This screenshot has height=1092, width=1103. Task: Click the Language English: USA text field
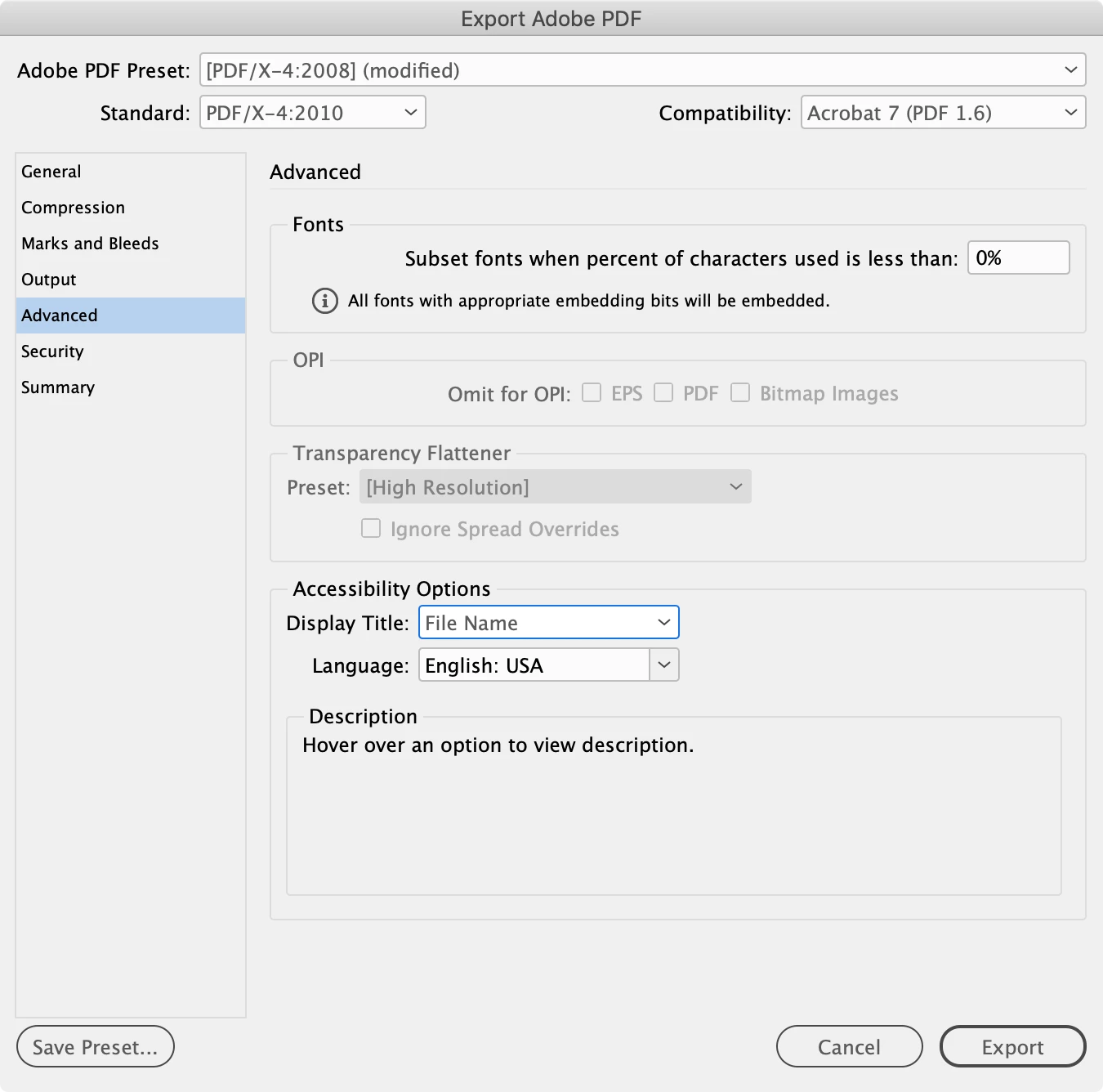pyautogui.click(x=534, y=665)
